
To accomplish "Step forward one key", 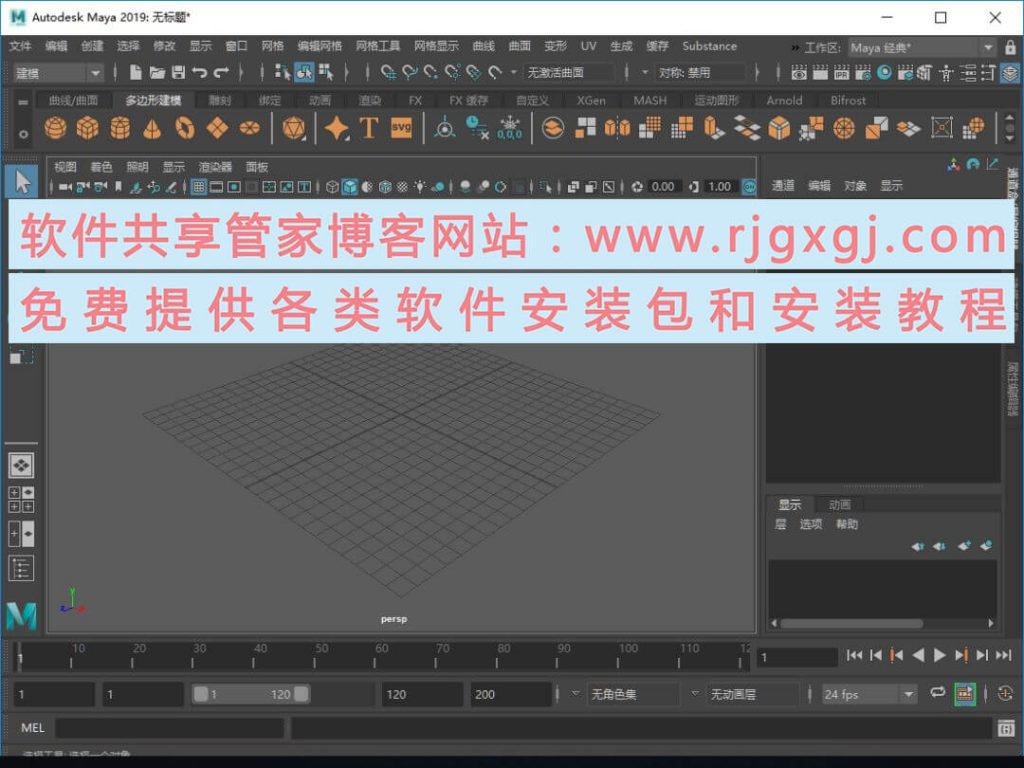I will click(x=961, y=655).
